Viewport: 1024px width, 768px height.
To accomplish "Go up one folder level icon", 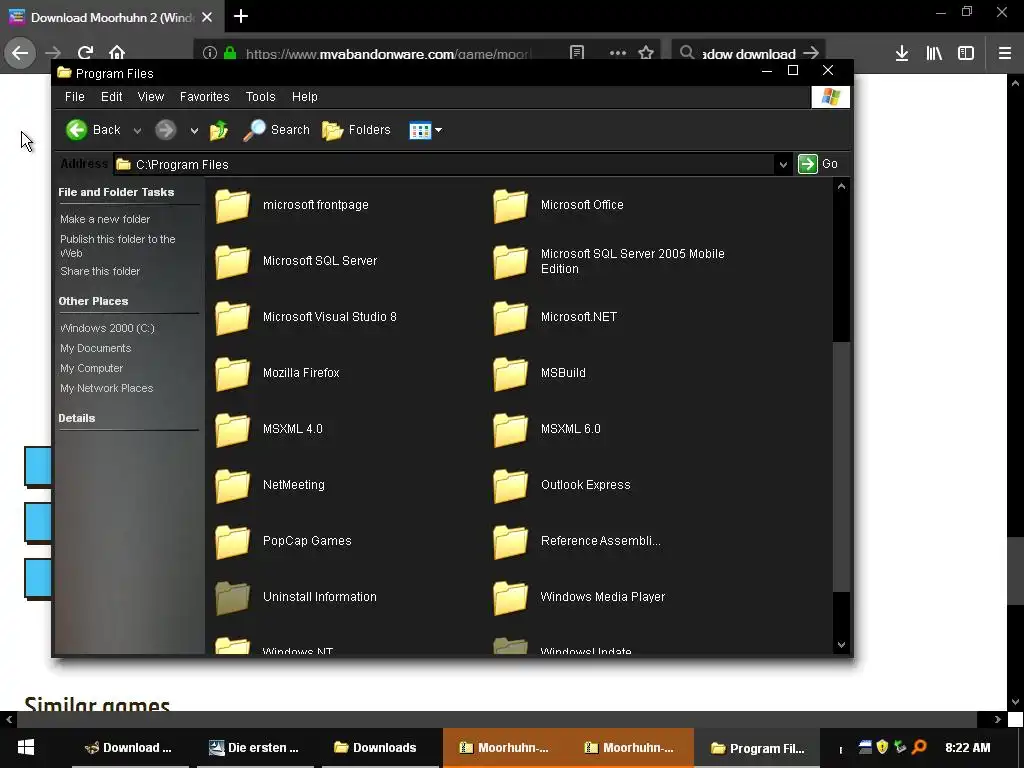I will coord(219,130).
